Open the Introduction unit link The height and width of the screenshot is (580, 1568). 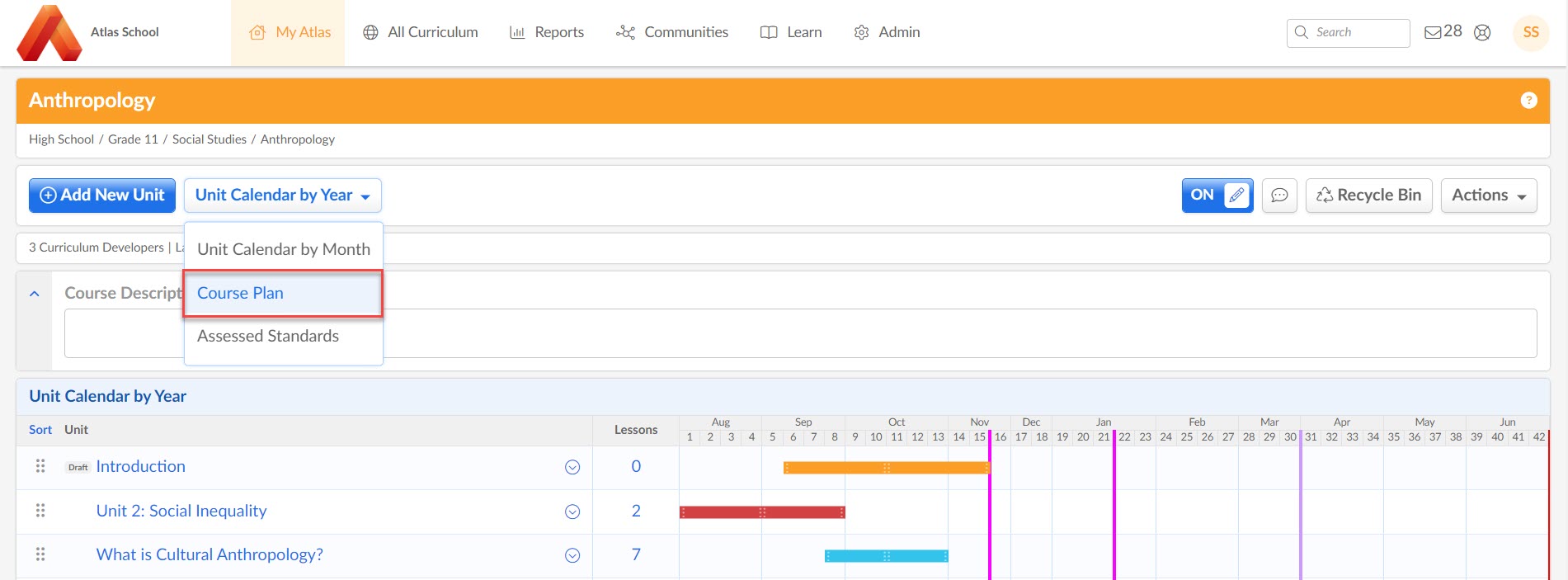tap(141, 466)
